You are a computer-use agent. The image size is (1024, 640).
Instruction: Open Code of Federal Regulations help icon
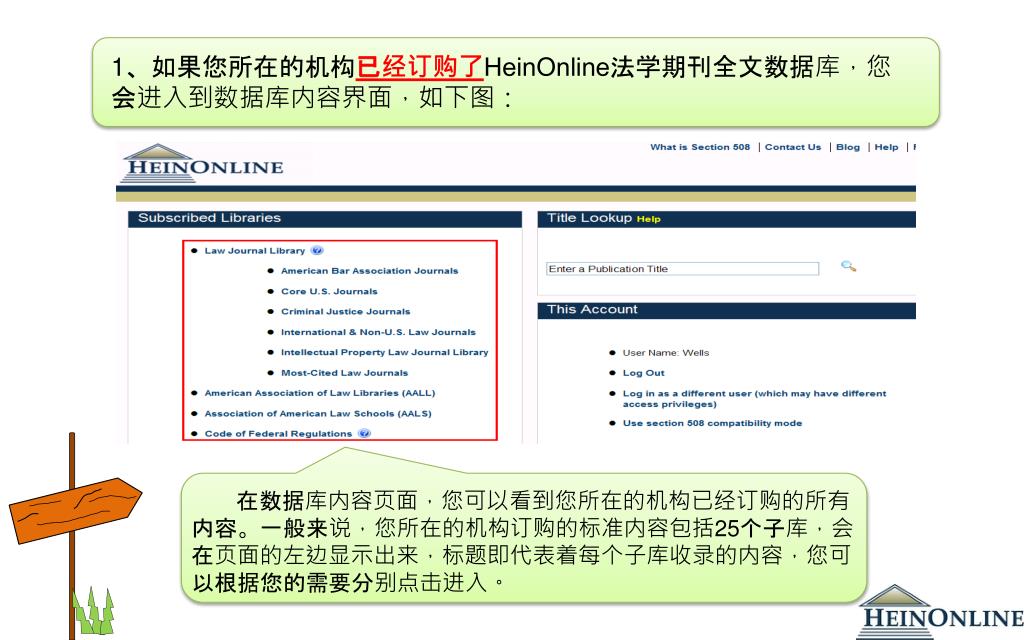coord(364,433)
